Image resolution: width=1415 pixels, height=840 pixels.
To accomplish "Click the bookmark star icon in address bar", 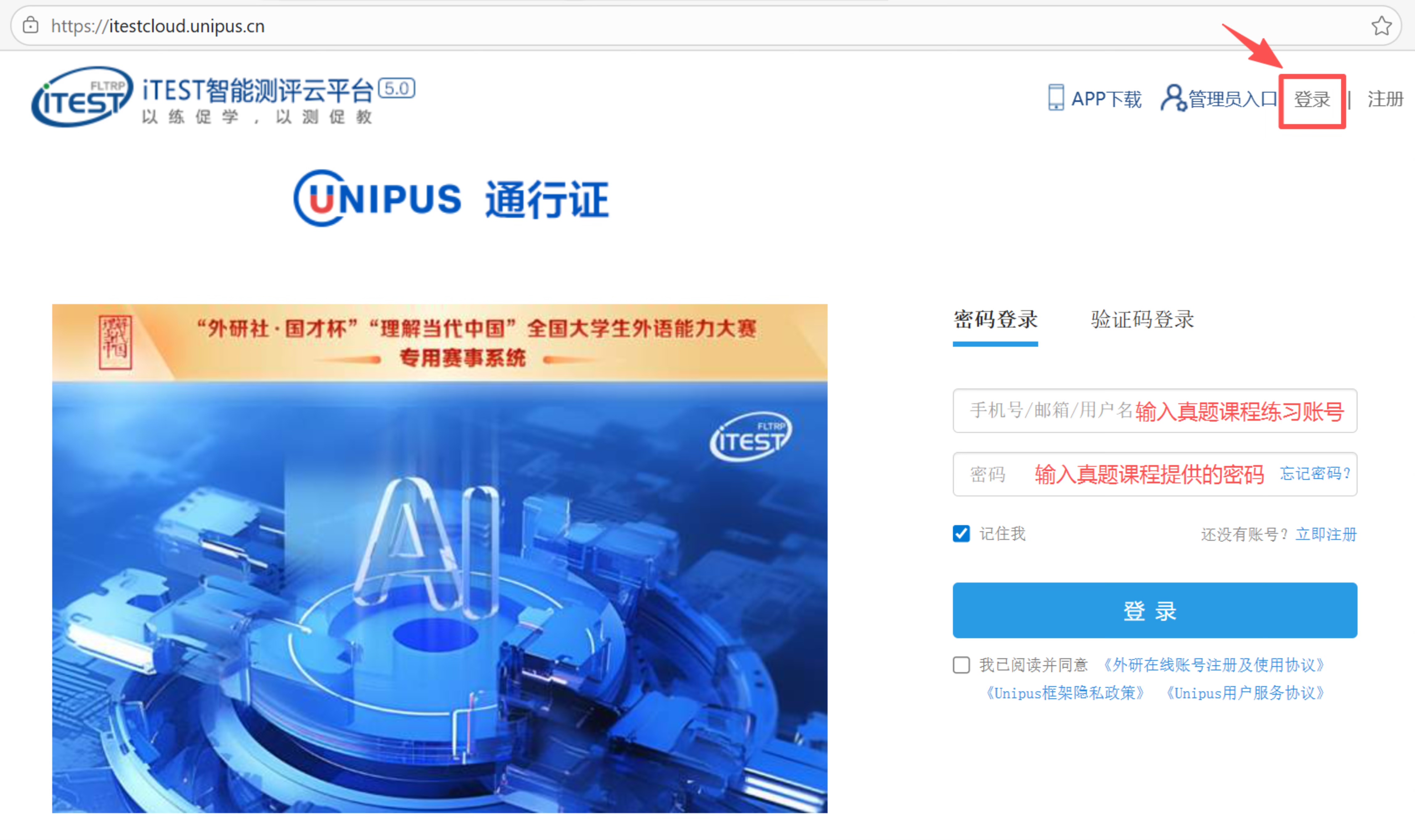I will [x=1381, y=26].
